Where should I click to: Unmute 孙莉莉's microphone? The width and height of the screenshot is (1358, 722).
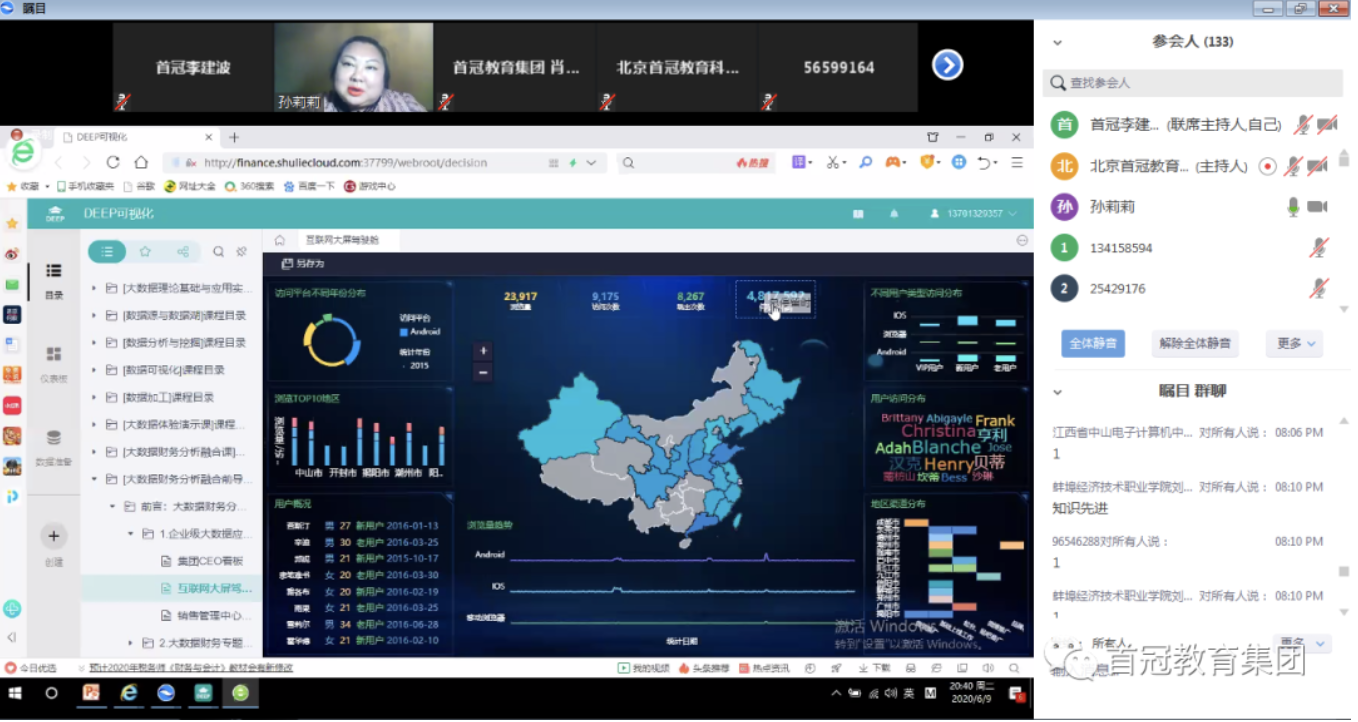click(1294, 208)
